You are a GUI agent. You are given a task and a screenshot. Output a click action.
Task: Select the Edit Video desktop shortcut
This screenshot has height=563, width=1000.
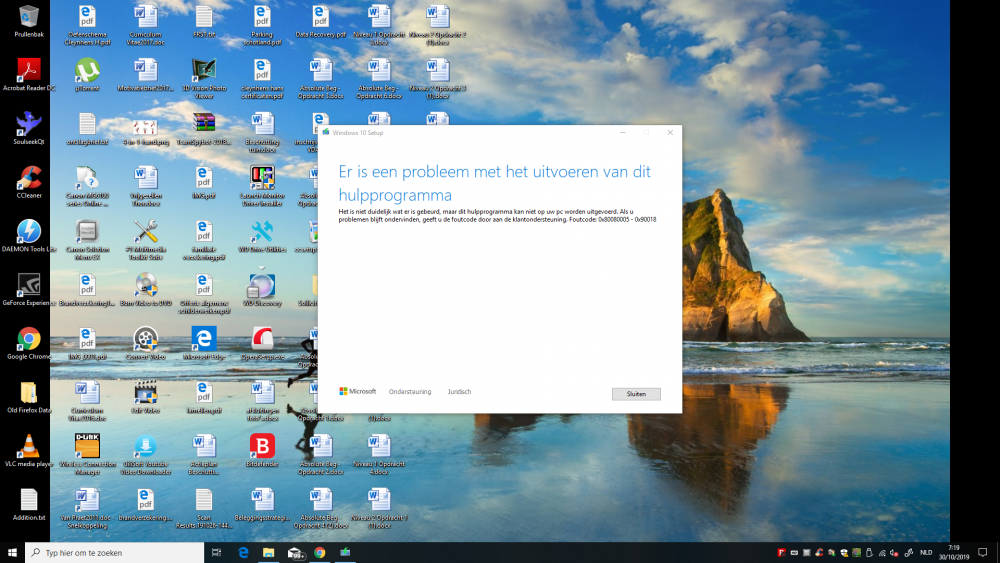coord(145,397)
